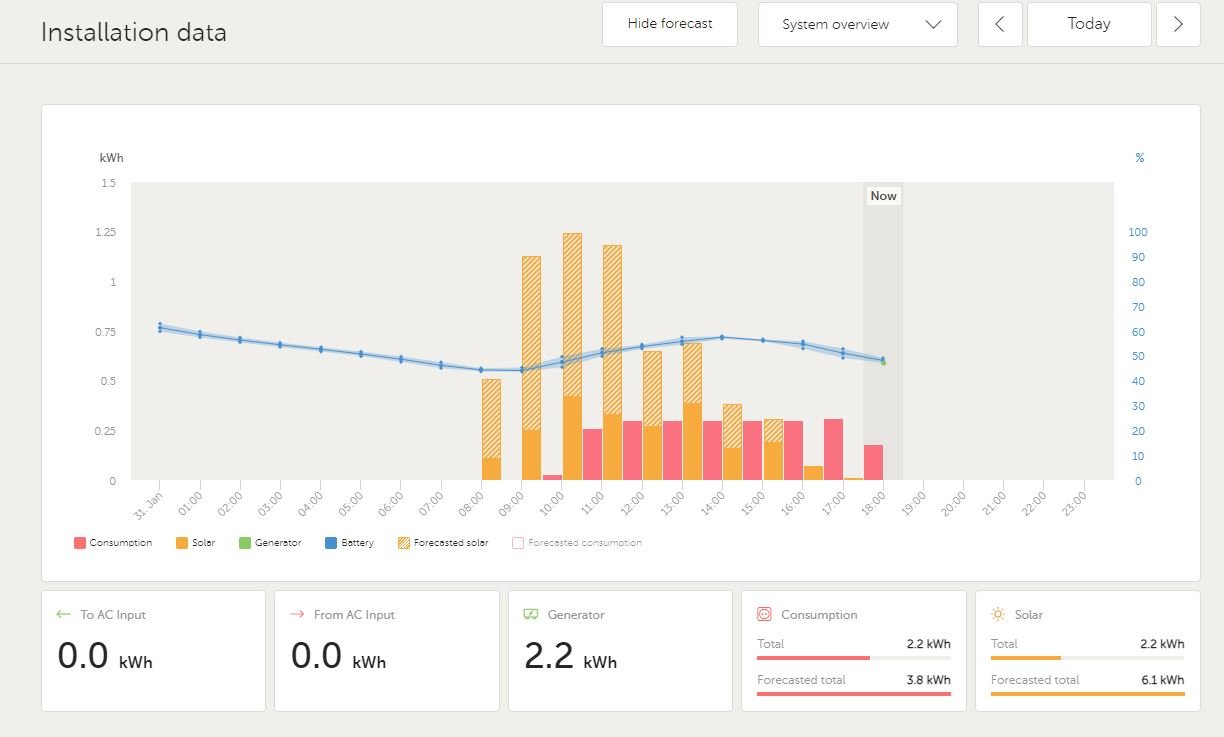The image size is (1224, 737).
Task: Click the next day right arrow
Action: coord(1178,25)
